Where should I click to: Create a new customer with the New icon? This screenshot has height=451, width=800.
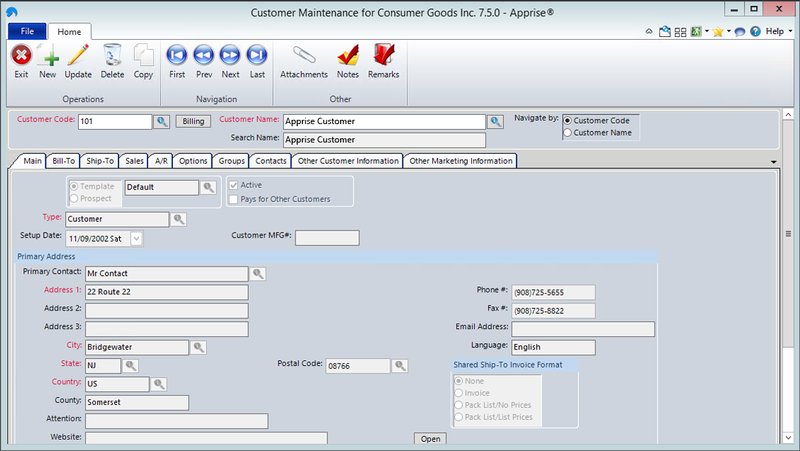pyautogui.click(x=48, y=56)
